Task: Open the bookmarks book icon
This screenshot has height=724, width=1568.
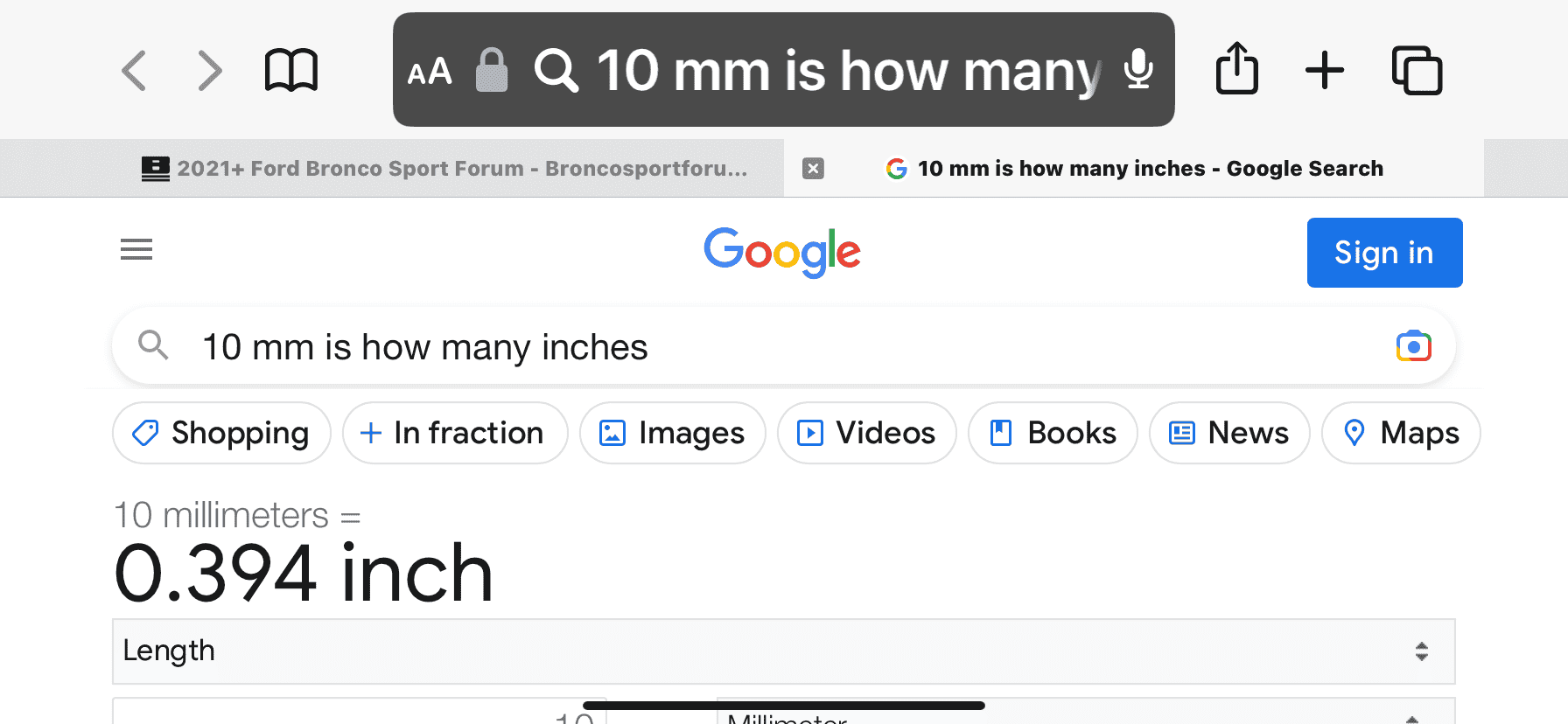Action: click(291, 71)
